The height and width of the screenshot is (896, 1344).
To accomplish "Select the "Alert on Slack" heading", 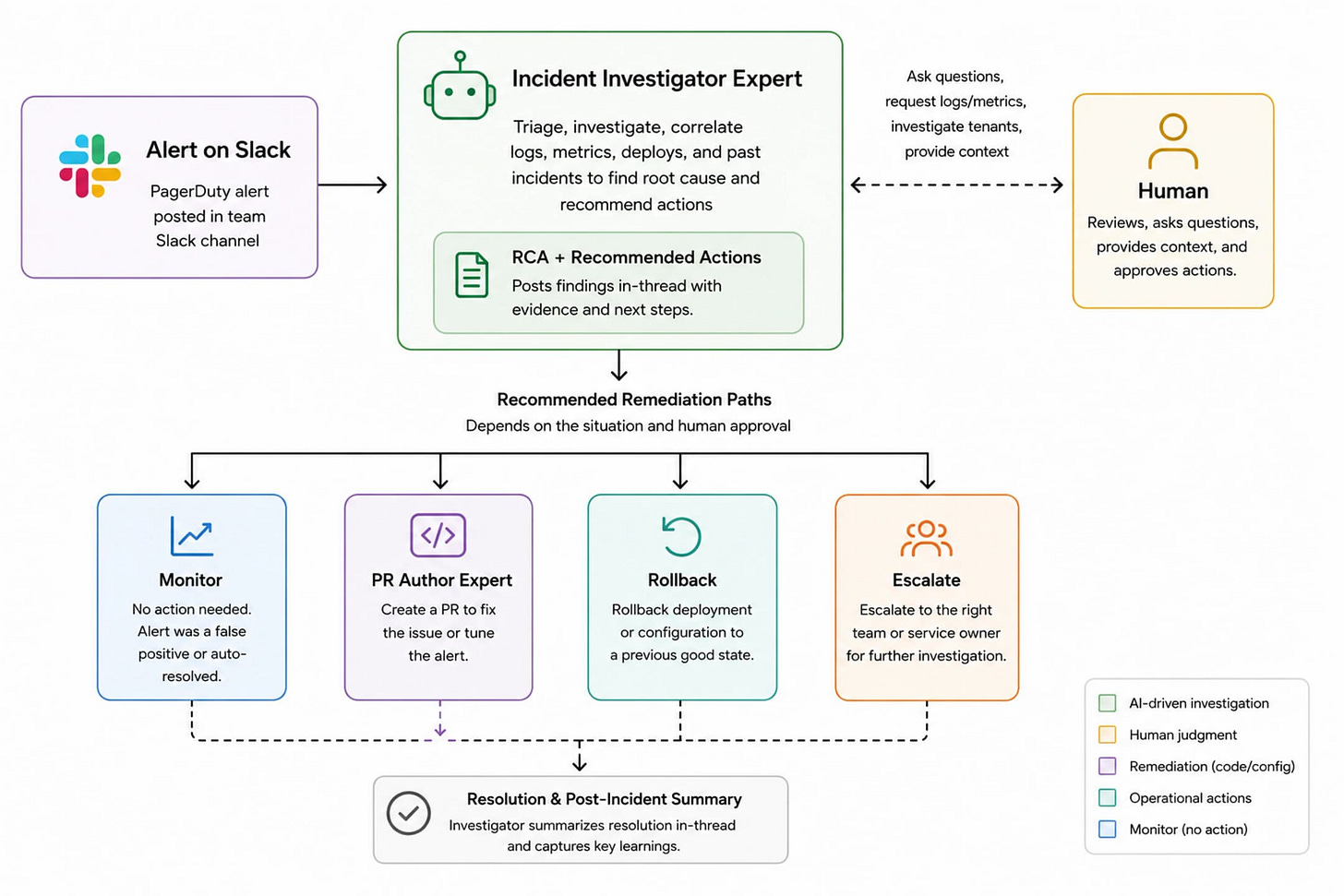I will [218, 150].
